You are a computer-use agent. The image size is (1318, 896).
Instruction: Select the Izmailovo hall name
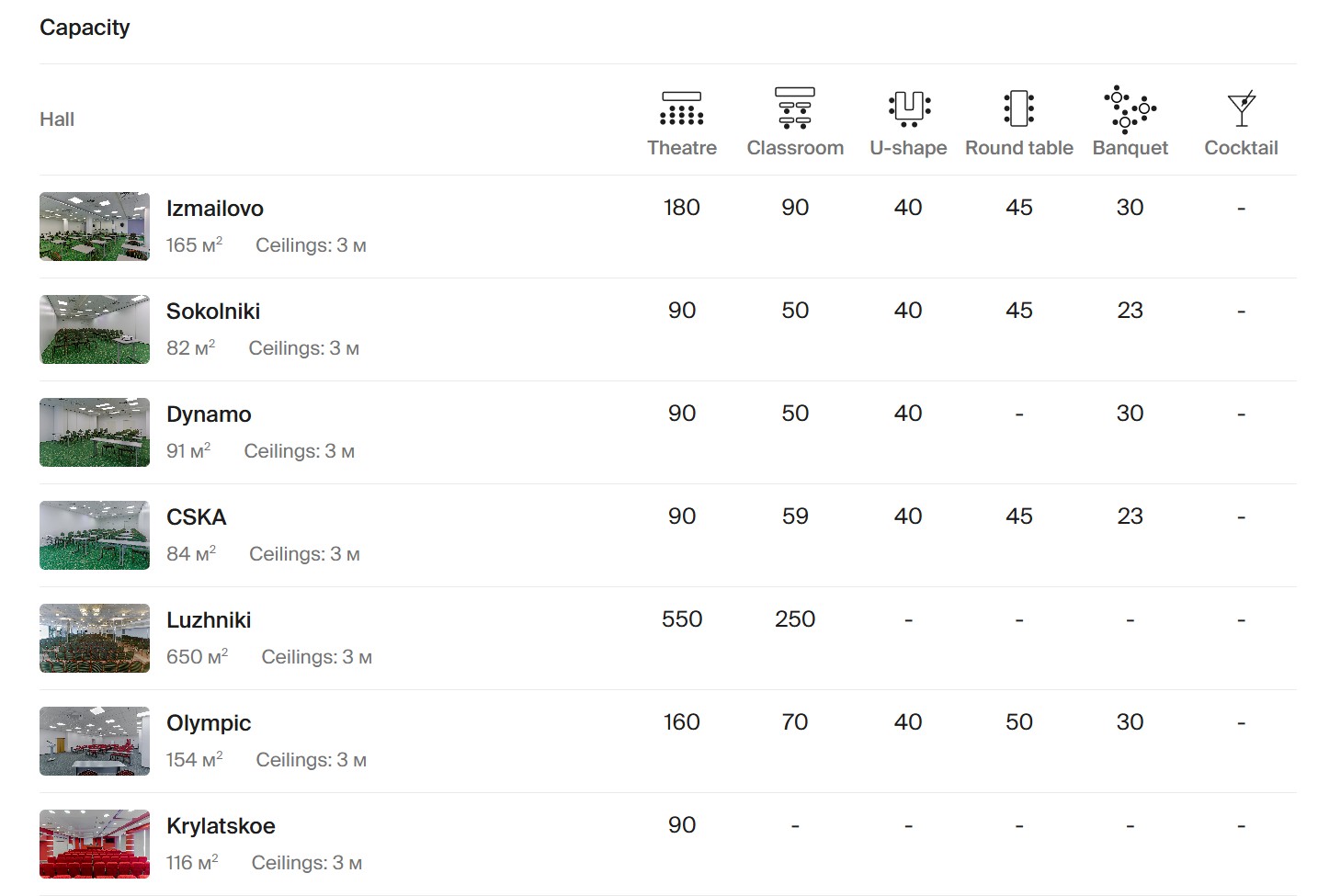coord(215,209)
